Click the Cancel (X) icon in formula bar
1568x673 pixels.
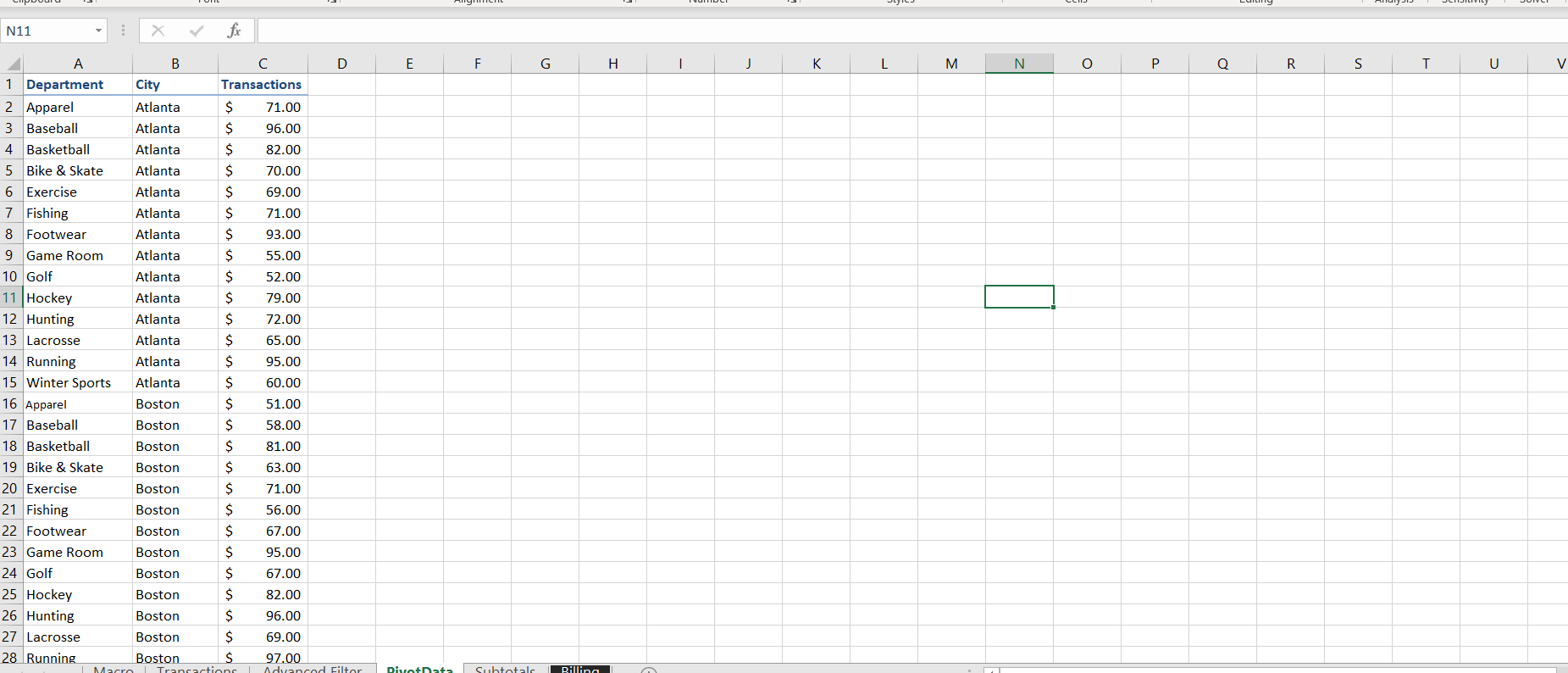(x=158, y=31)
